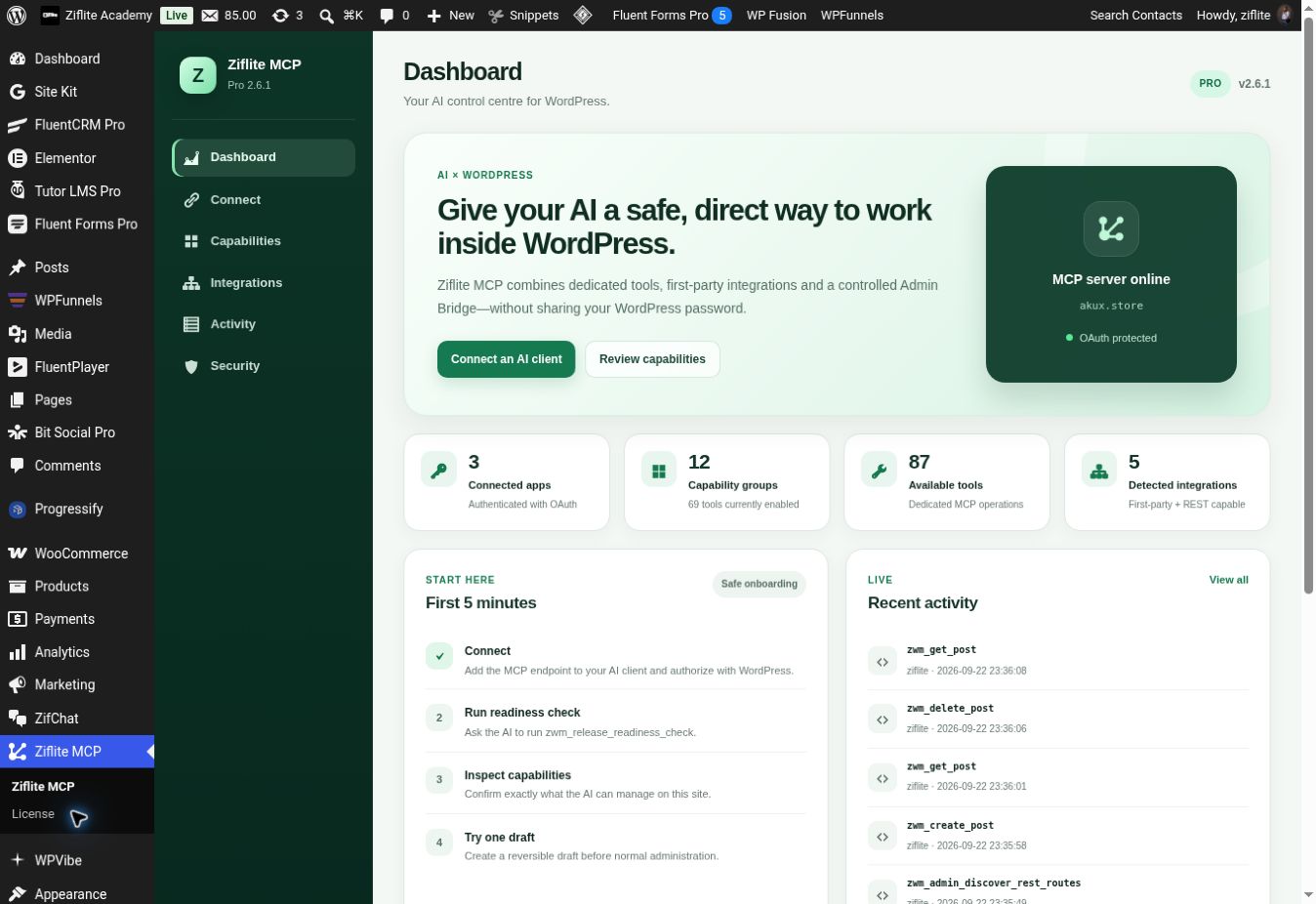This screenshot has width=1316, height=904.
Task: Click the MCP server online branch icon
Action: (1111, 228)
